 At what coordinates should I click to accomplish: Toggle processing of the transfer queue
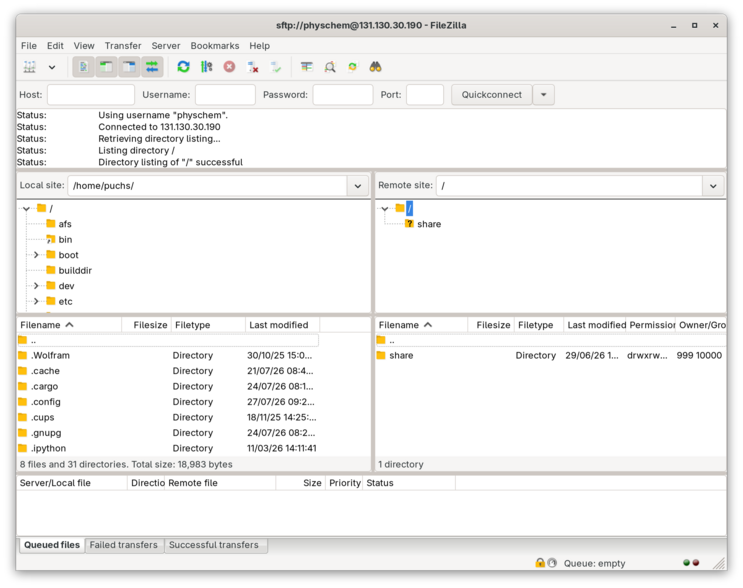(207, 67)
